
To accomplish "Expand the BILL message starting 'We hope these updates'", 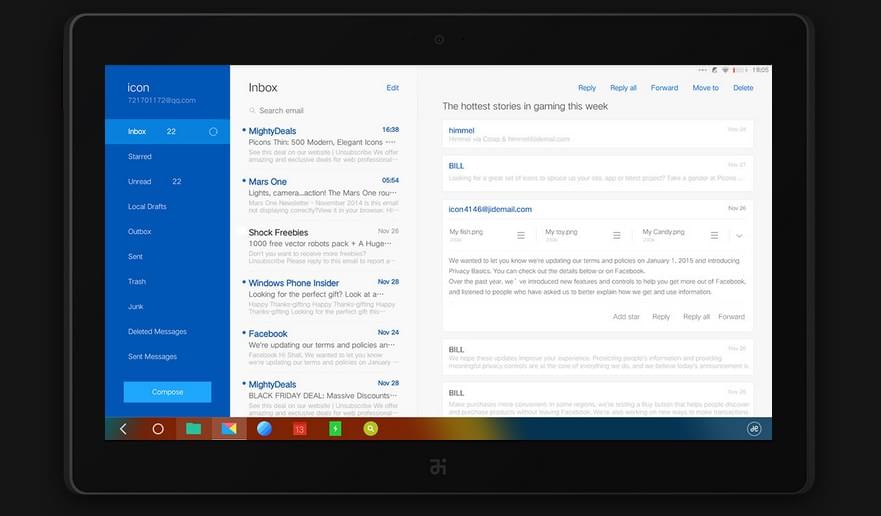I will (x=598, y=357).
